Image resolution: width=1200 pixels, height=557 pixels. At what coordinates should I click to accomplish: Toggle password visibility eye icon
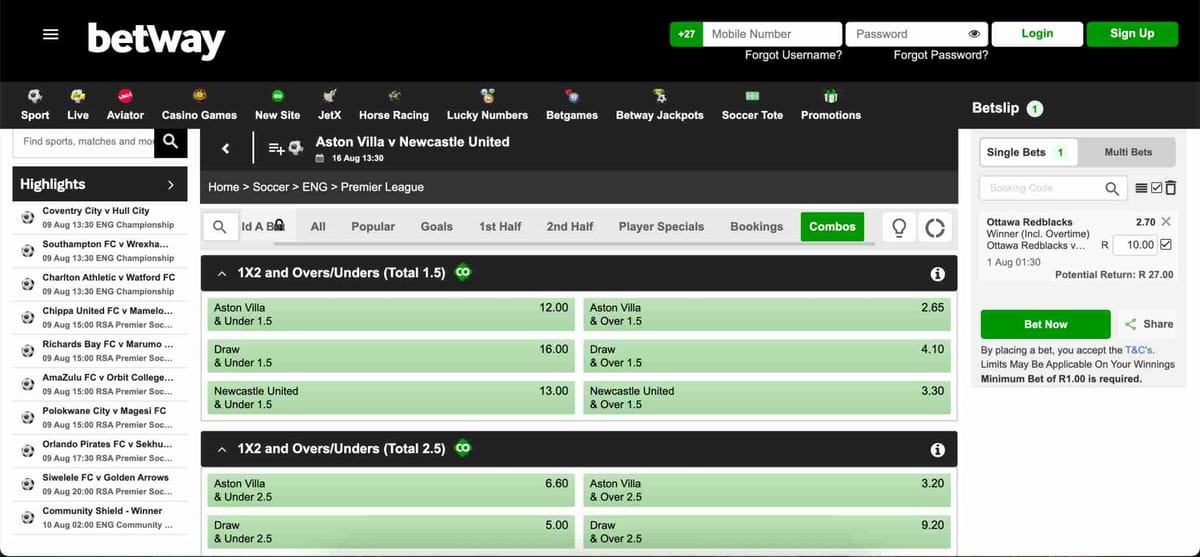tap(974, 34)
